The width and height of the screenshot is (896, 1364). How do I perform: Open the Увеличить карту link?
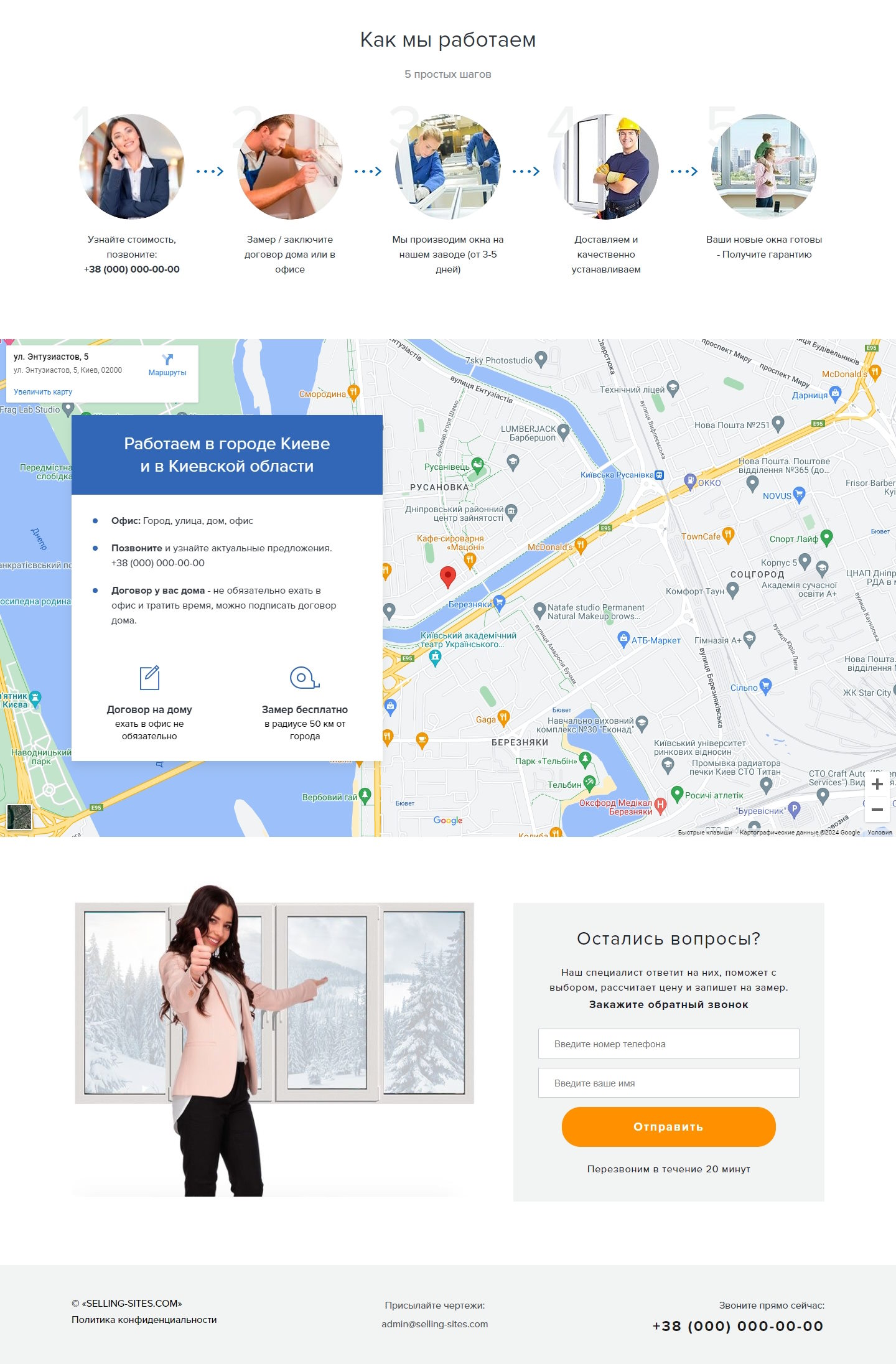click(43, 392)
